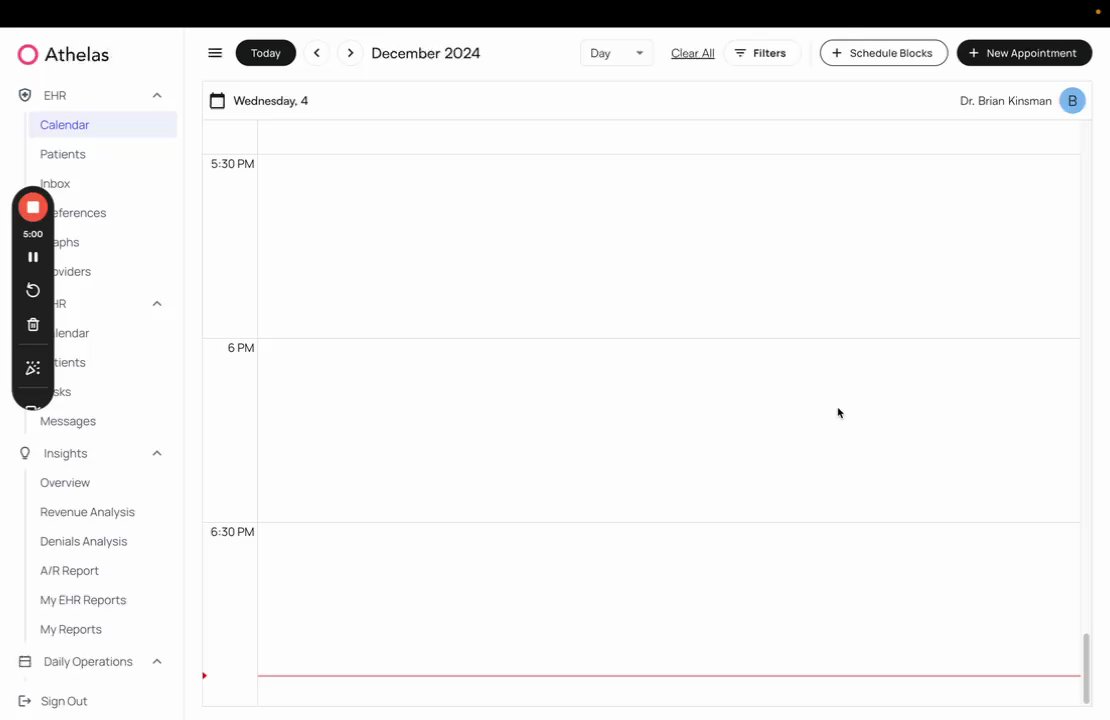Click the Wednesday, 4 date label
Image resolution: width=1110 pixels, height=720 pixels.
tap(270, 101)
